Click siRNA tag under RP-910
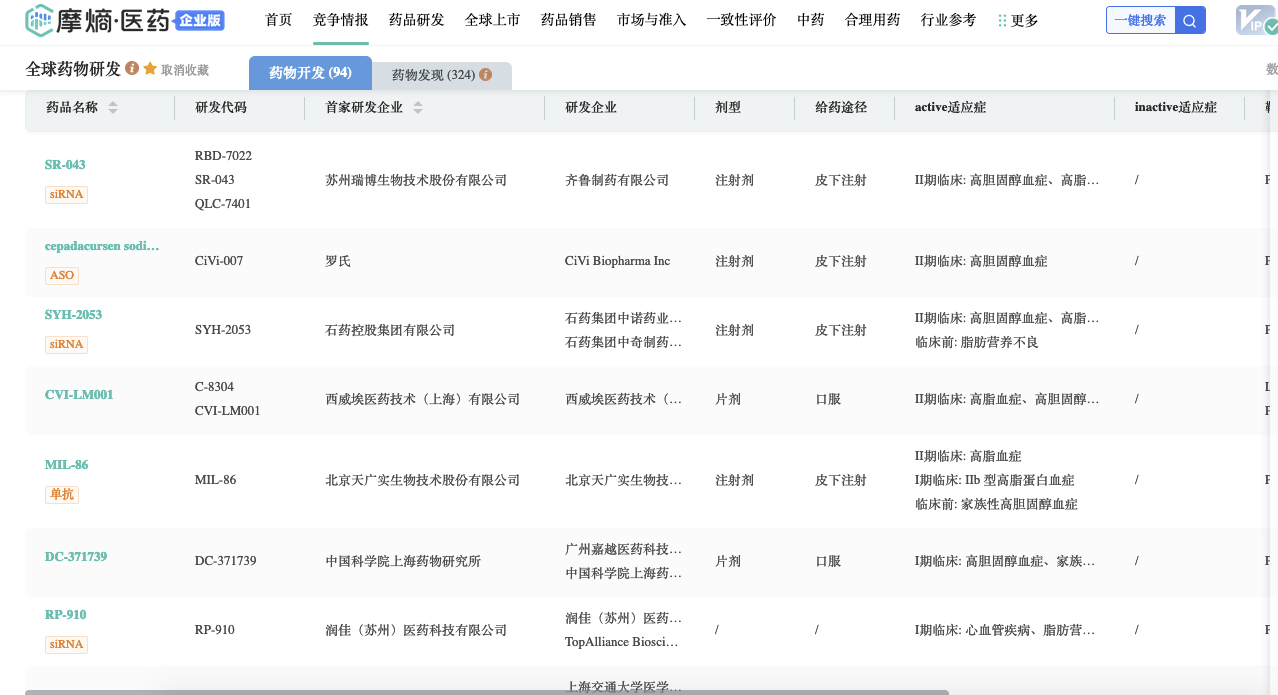This screenshot has height=695, width=1278. pyautogui.click(x=66, y=644)
